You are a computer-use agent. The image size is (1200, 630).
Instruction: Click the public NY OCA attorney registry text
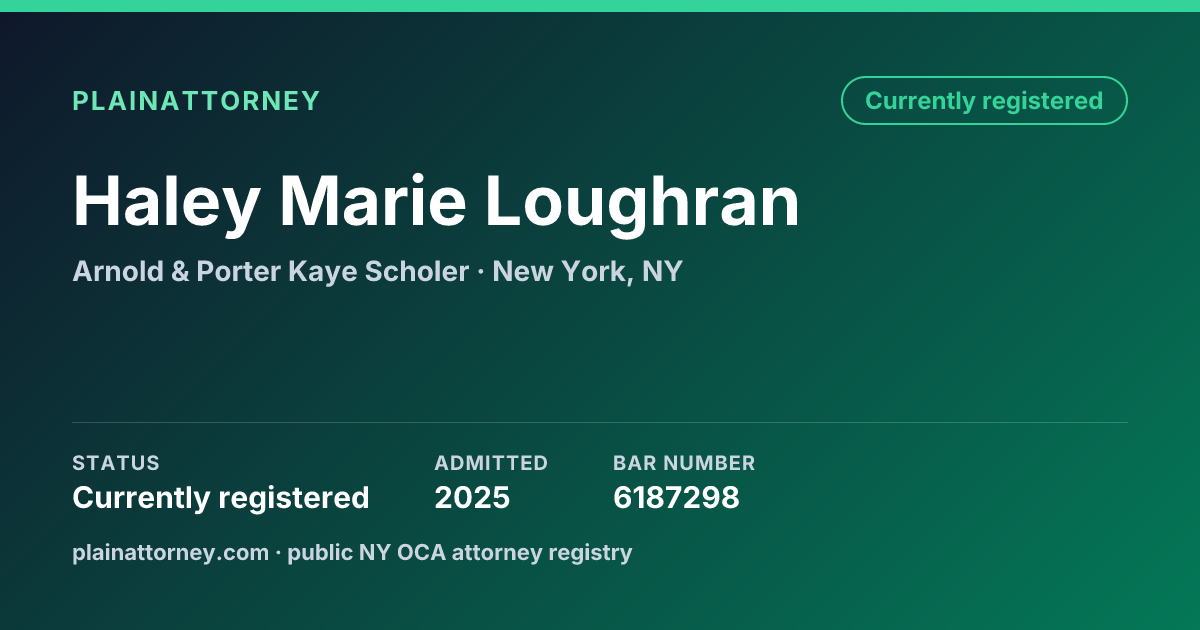coord(460,553)
